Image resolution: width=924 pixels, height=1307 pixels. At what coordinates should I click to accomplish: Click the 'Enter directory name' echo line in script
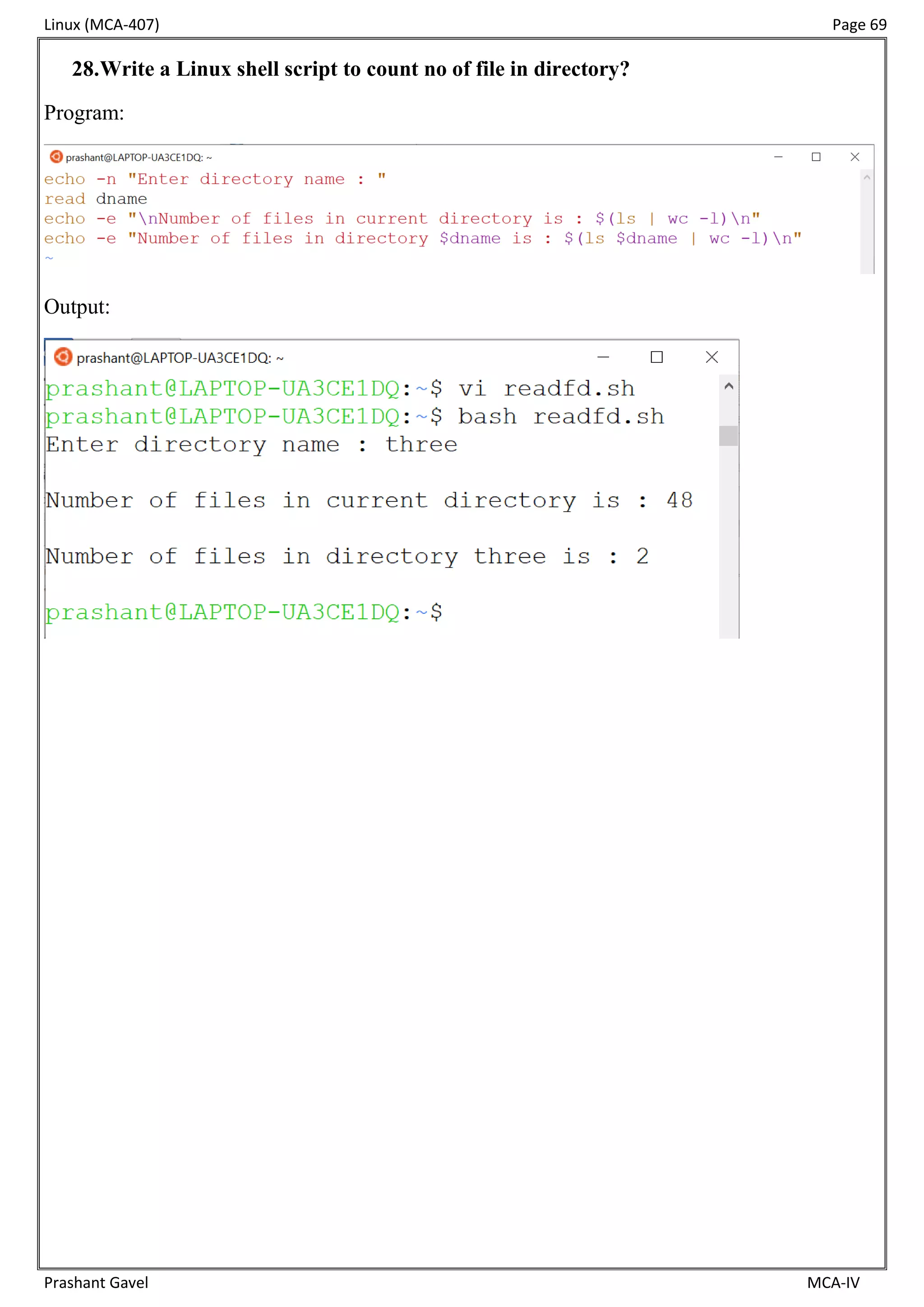coord(215,179)
